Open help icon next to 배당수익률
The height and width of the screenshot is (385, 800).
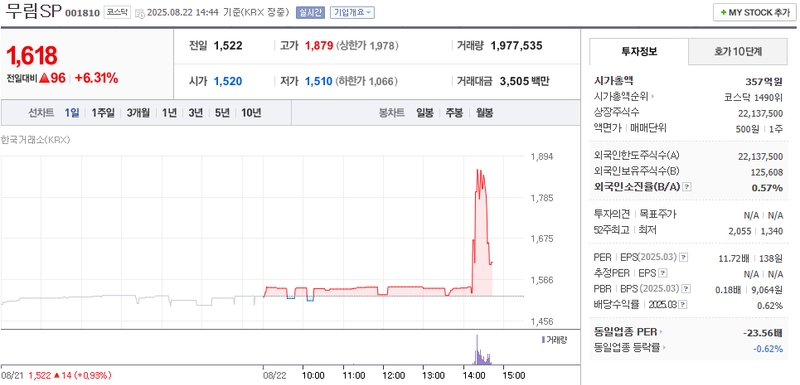683,304
